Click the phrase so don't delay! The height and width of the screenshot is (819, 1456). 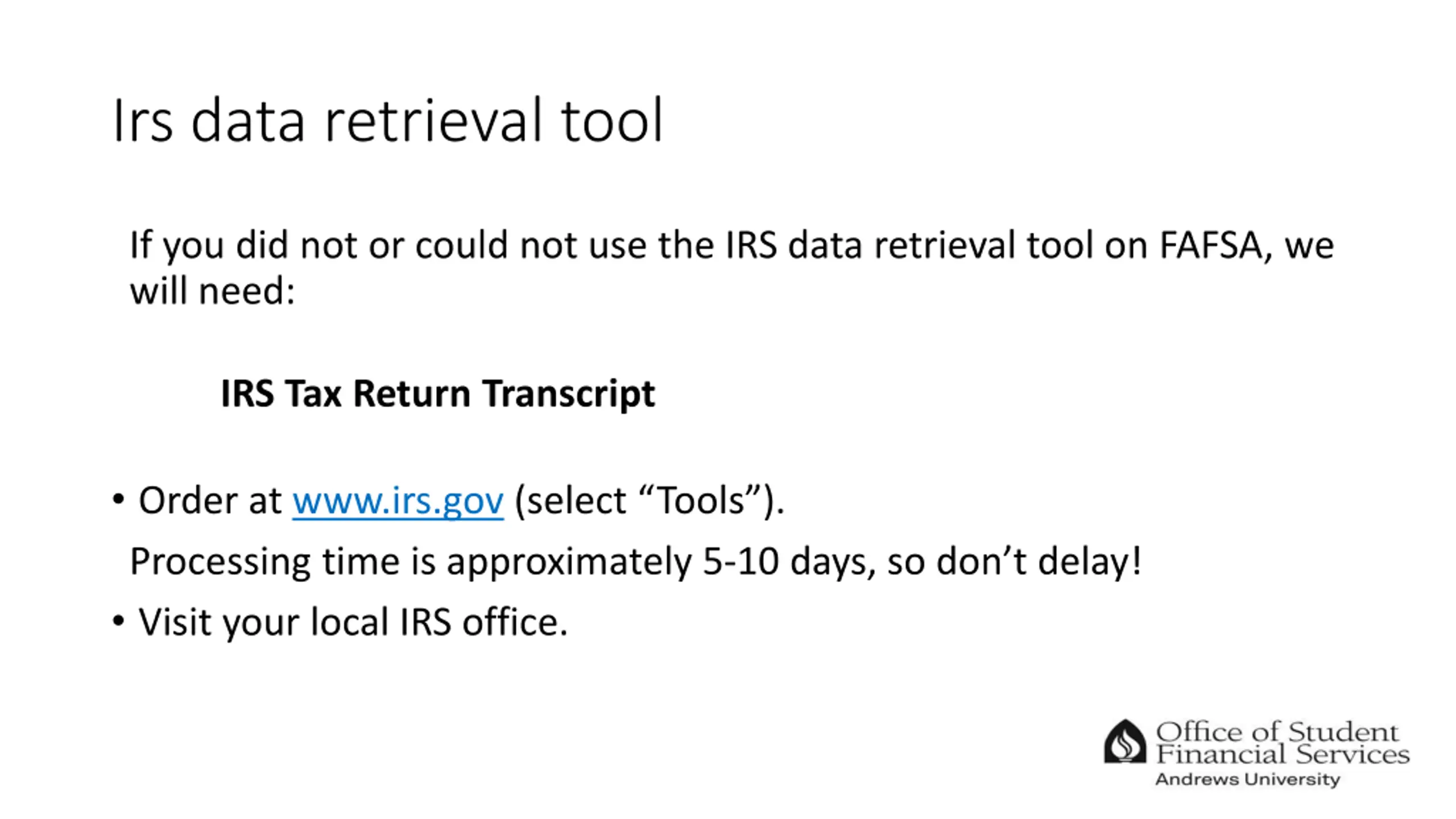[x=1014, y=561]
